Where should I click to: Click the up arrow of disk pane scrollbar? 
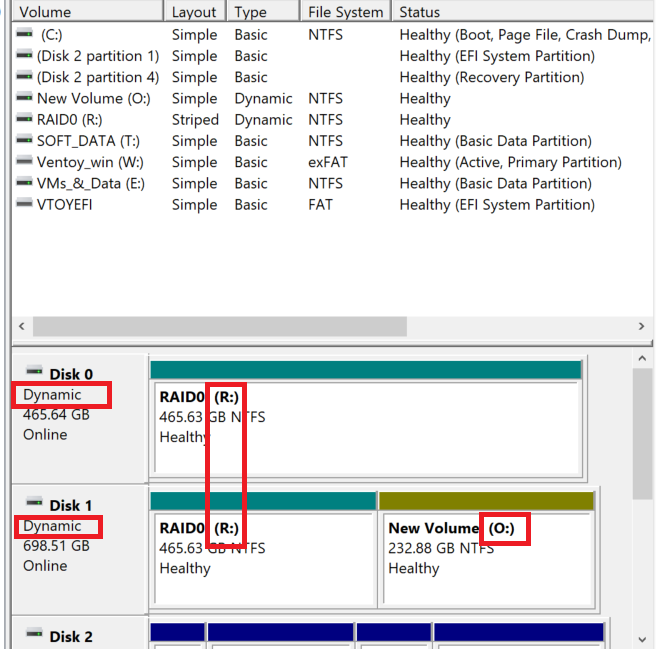tap(642, 359)
